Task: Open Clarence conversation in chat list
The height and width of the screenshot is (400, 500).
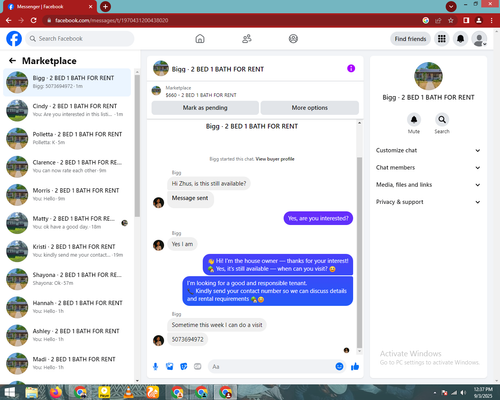Action: pos(67,167)
